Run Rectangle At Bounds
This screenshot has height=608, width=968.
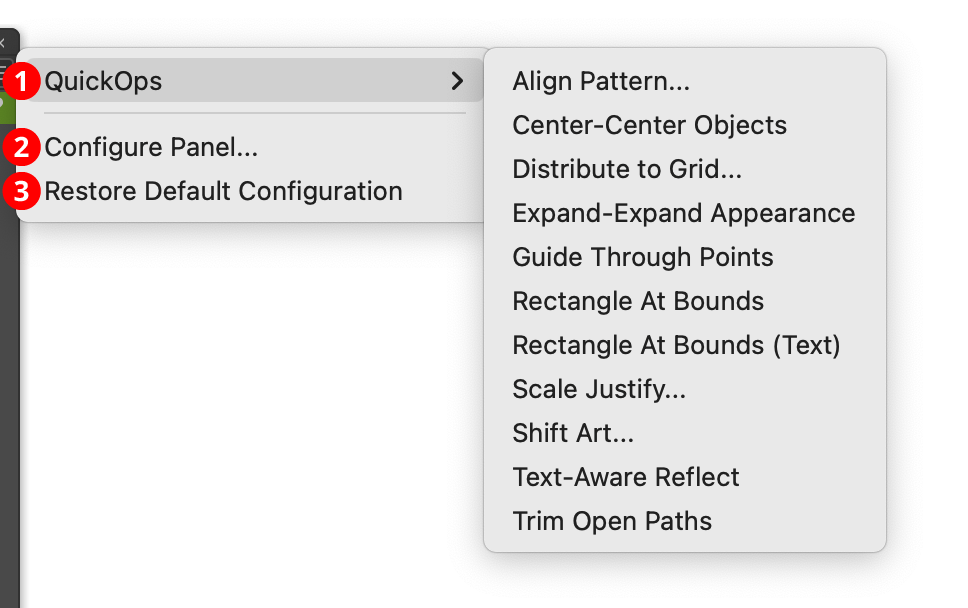click(637, 301)
